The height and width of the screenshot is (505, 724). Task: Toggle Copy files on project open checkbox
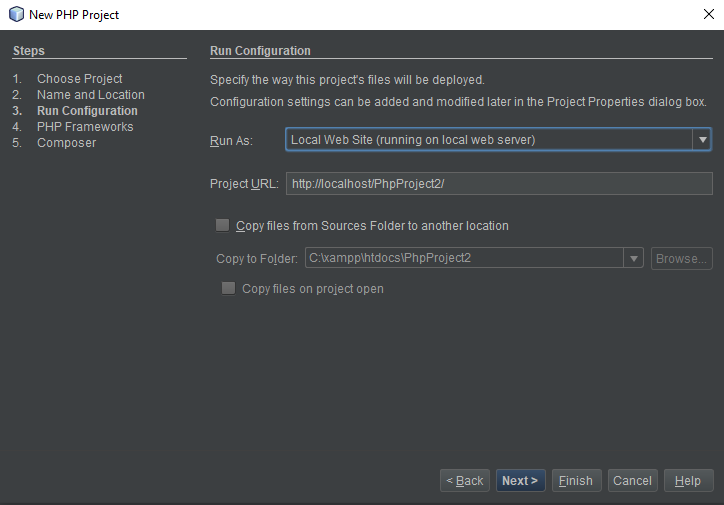point(229,289)
